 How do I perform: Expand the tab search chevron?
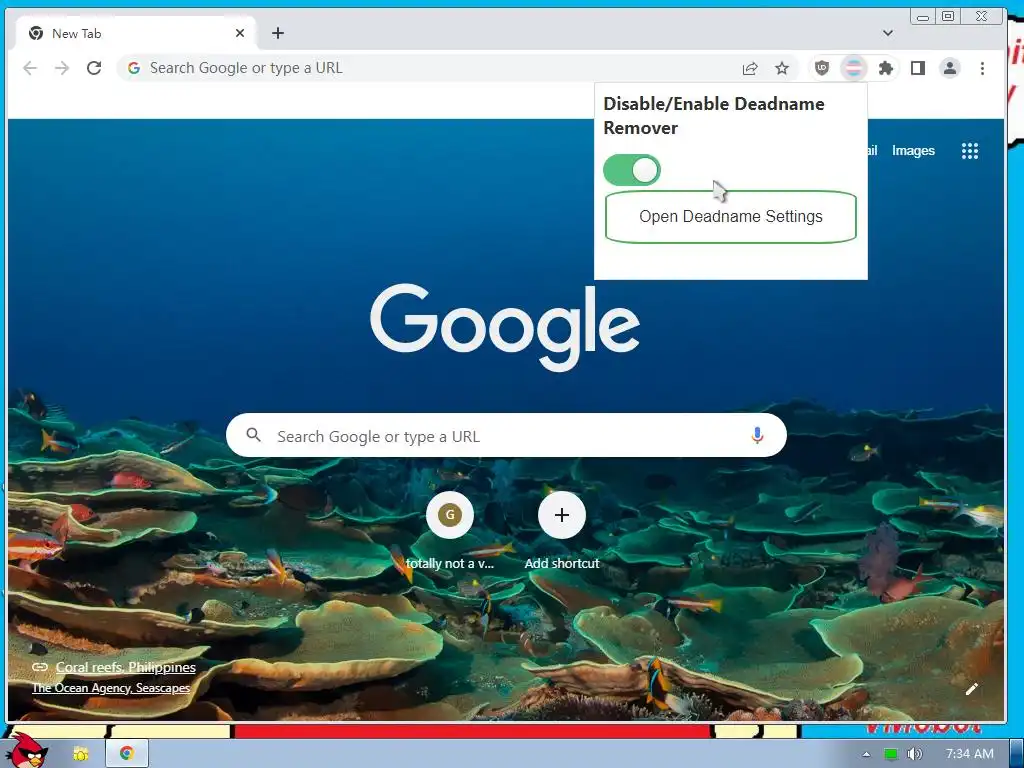coord(888,33)
